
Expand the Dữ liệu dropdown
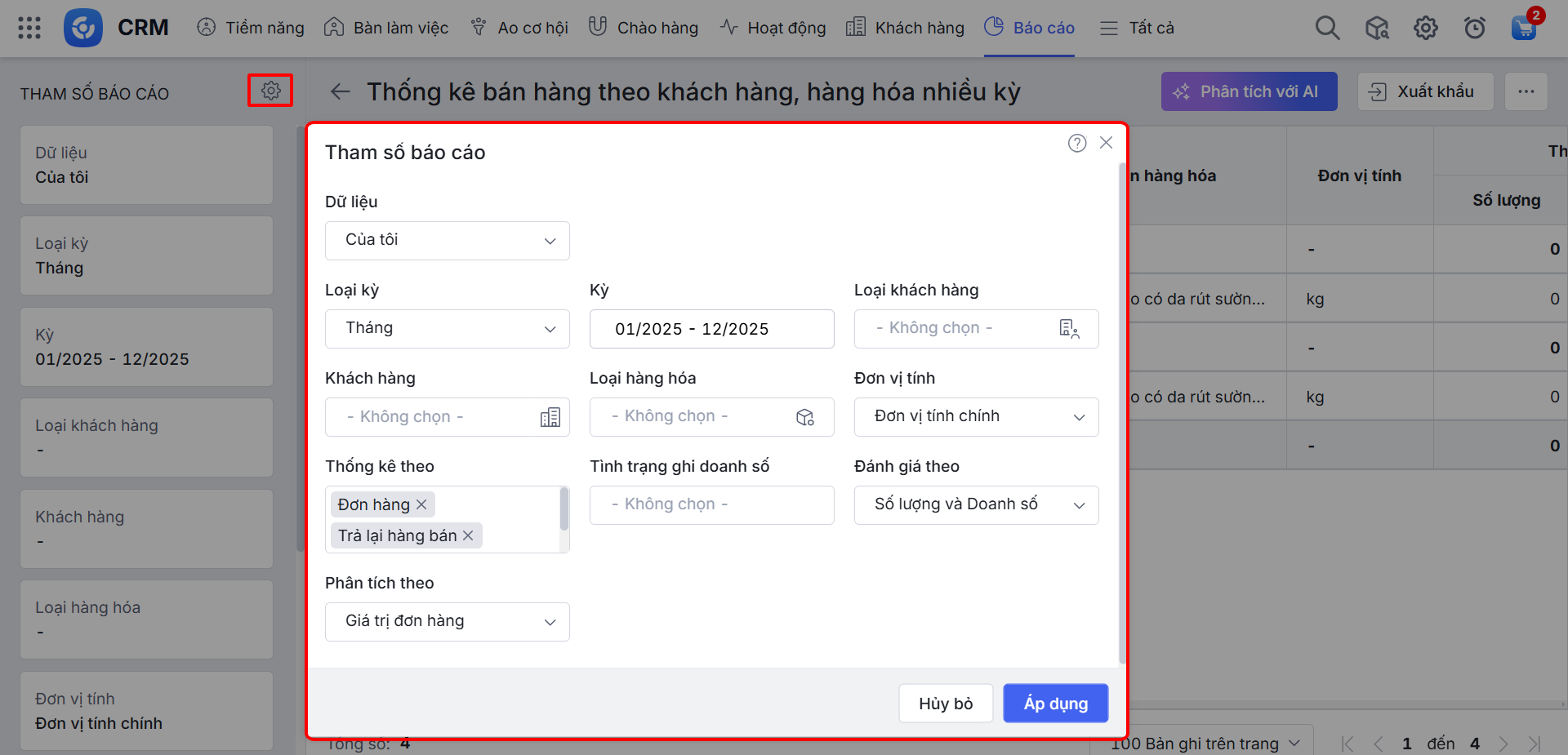447,241
